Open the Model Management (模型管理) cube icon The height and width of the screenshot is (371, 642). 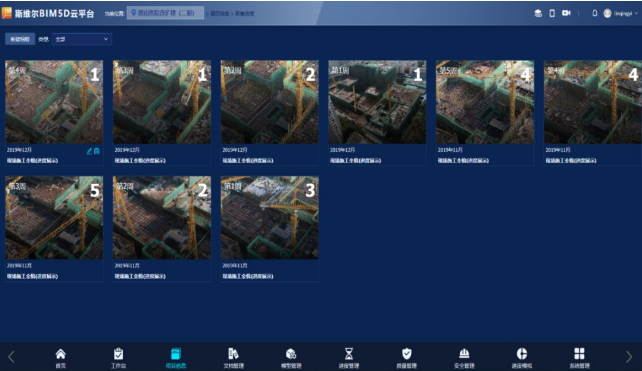[x=291, y=354]
